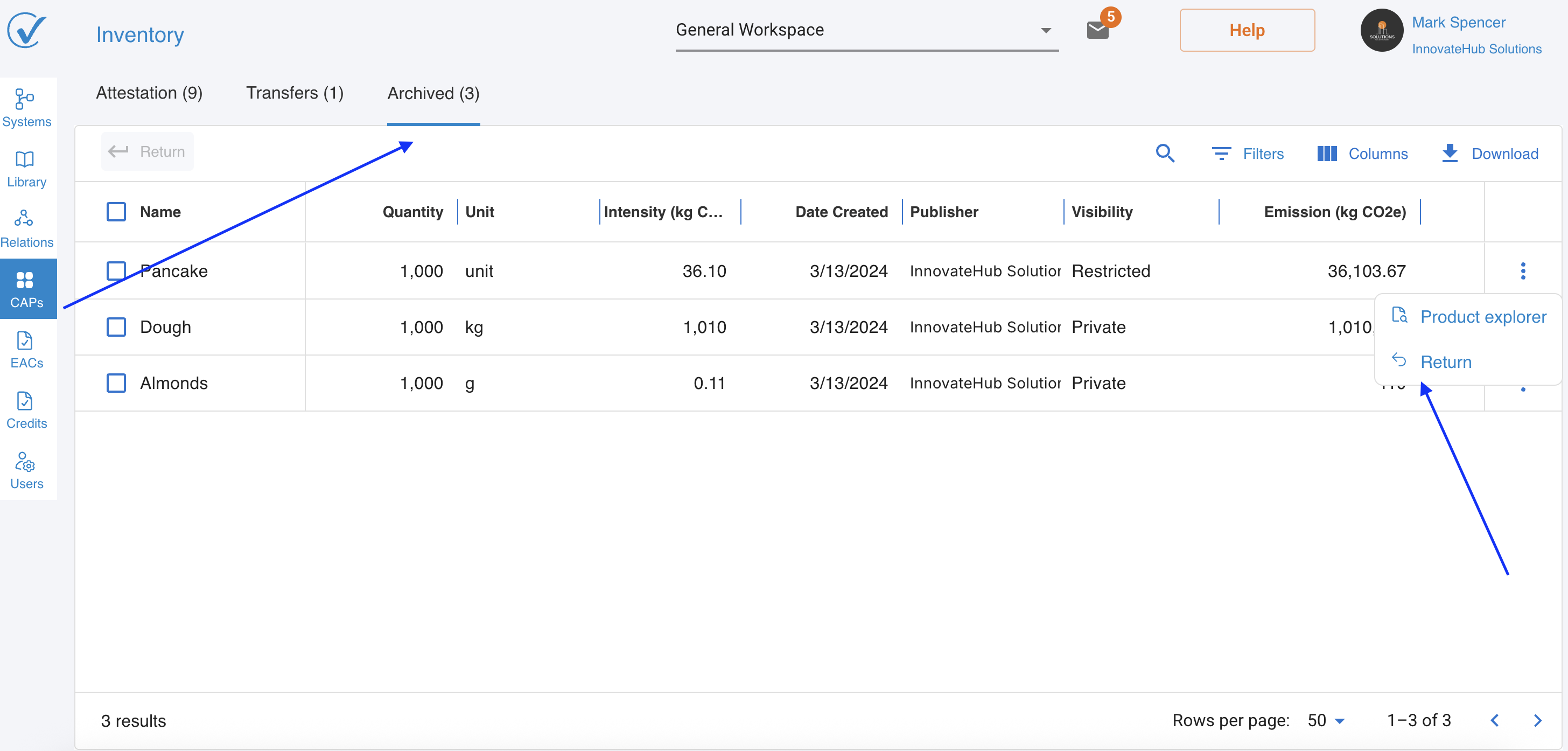Choose Return from the context menu
1568x751 pixels.
tap(1445, 361)
